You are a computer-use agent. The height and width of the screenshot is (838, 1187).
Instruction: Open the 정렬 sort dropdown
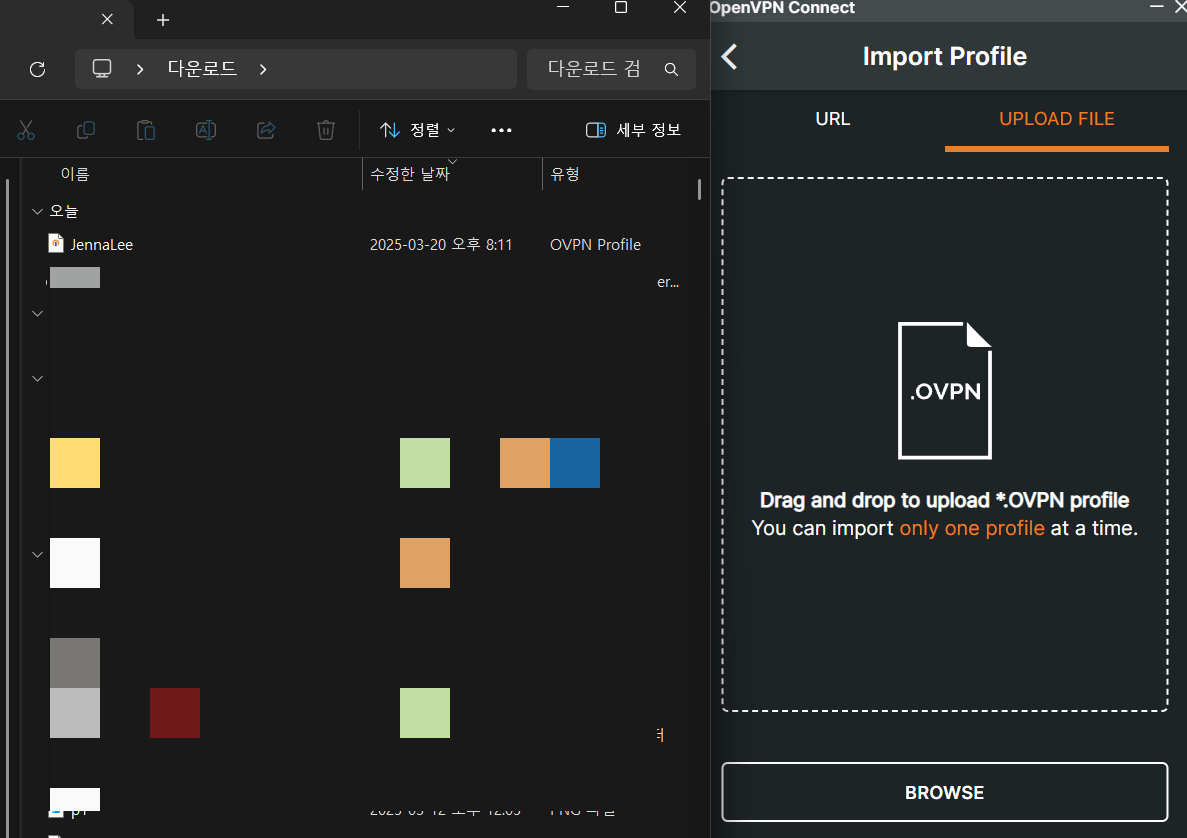[417, 130]
